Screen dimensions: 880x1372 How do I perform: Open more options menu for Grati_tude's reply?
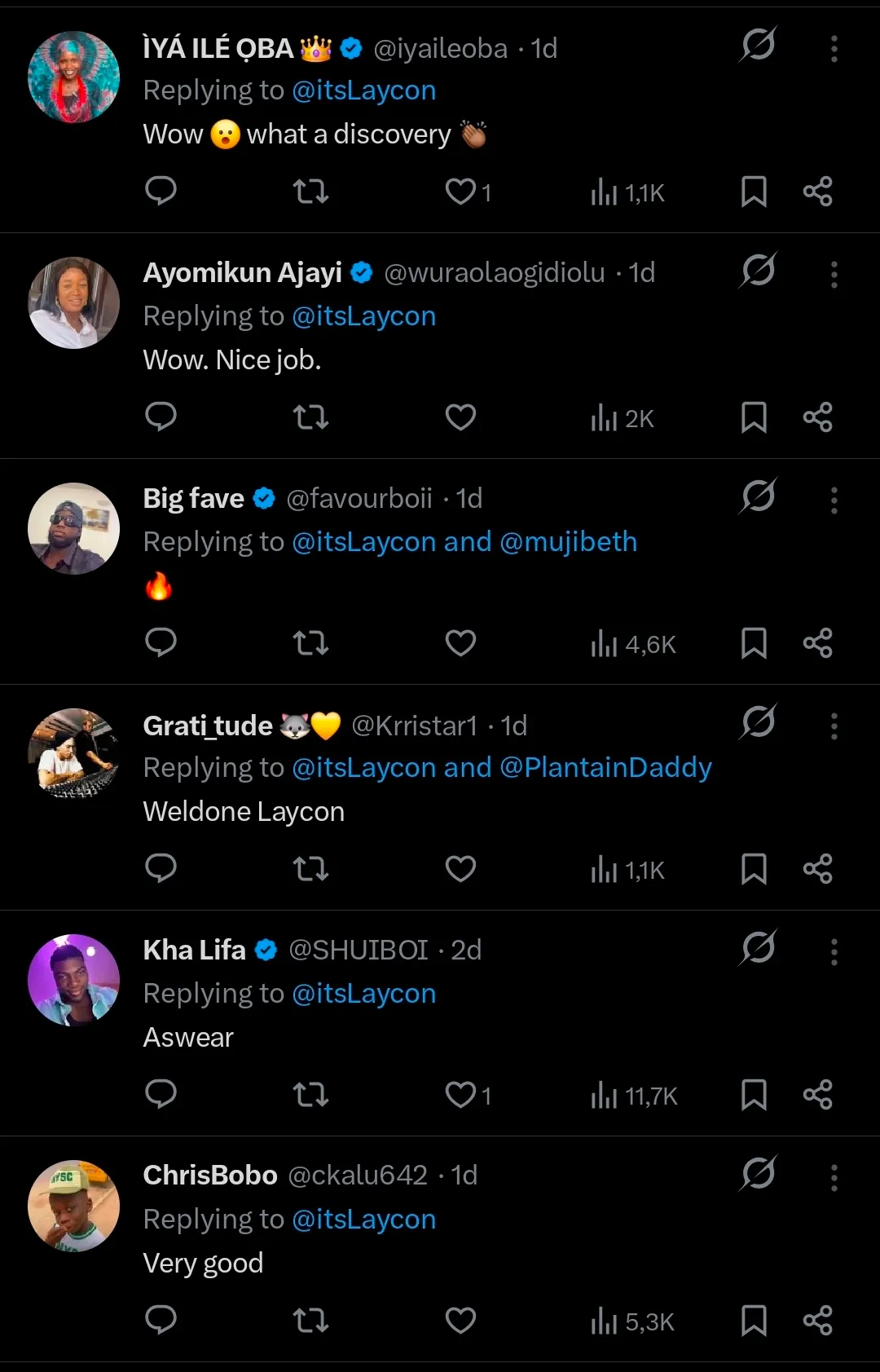point(834,726)
